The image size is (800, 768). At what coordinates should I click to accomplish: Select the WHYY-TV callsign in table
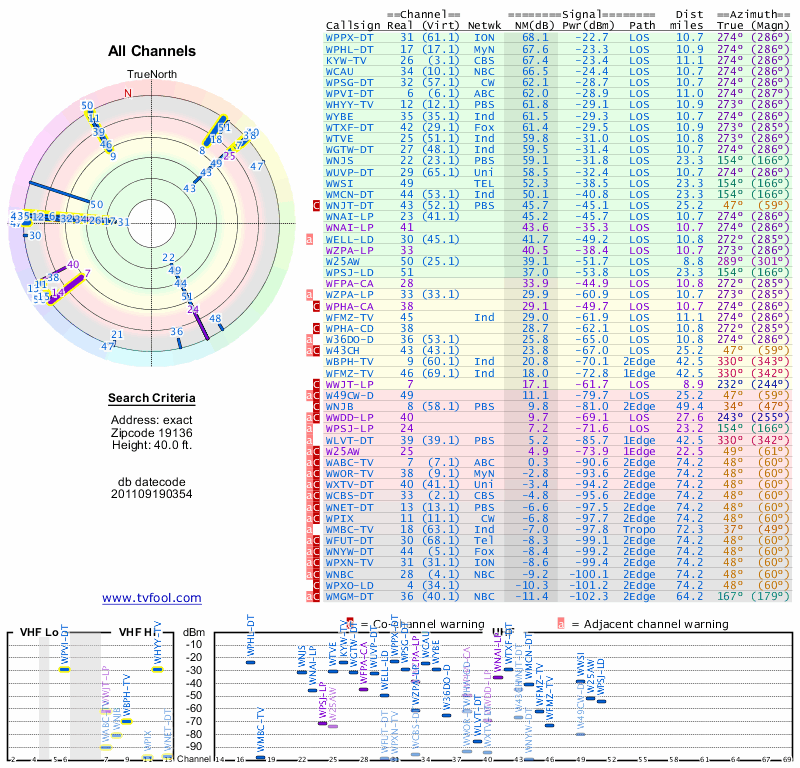(349, 105)
